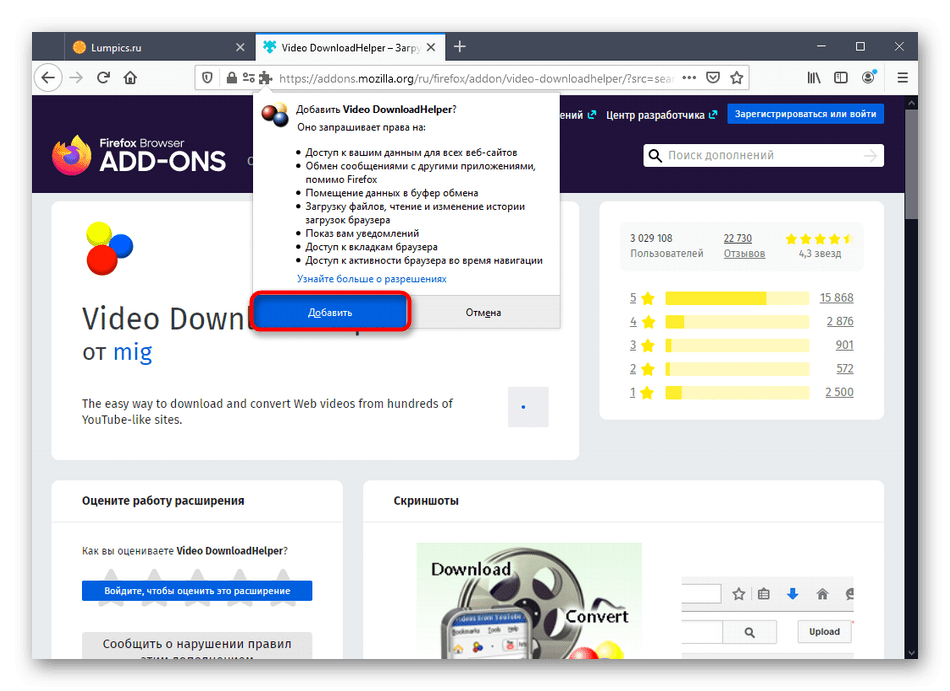Open the 15 868 reviews count
This screenshot has height=691, width=950.
click(837, 298)
